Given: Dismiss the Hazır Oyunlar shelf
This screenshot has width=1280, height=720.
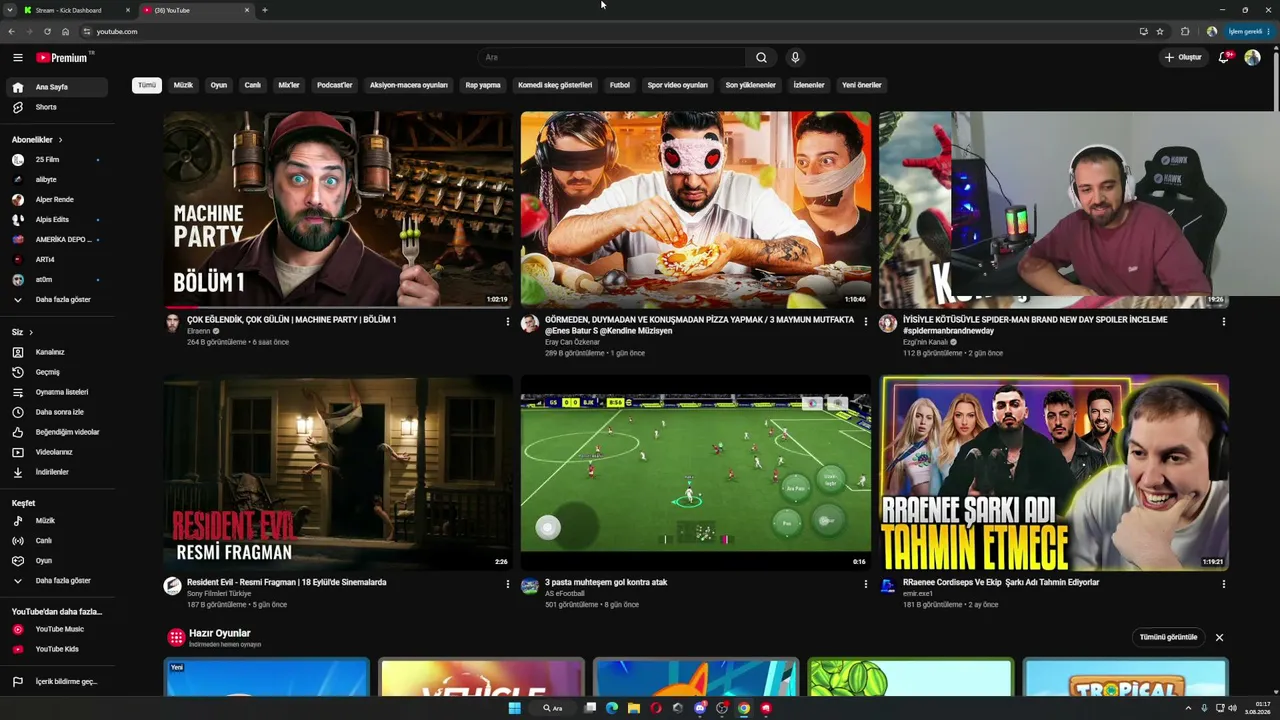Looking at the screenshot, I should [x=1219, y=637].
